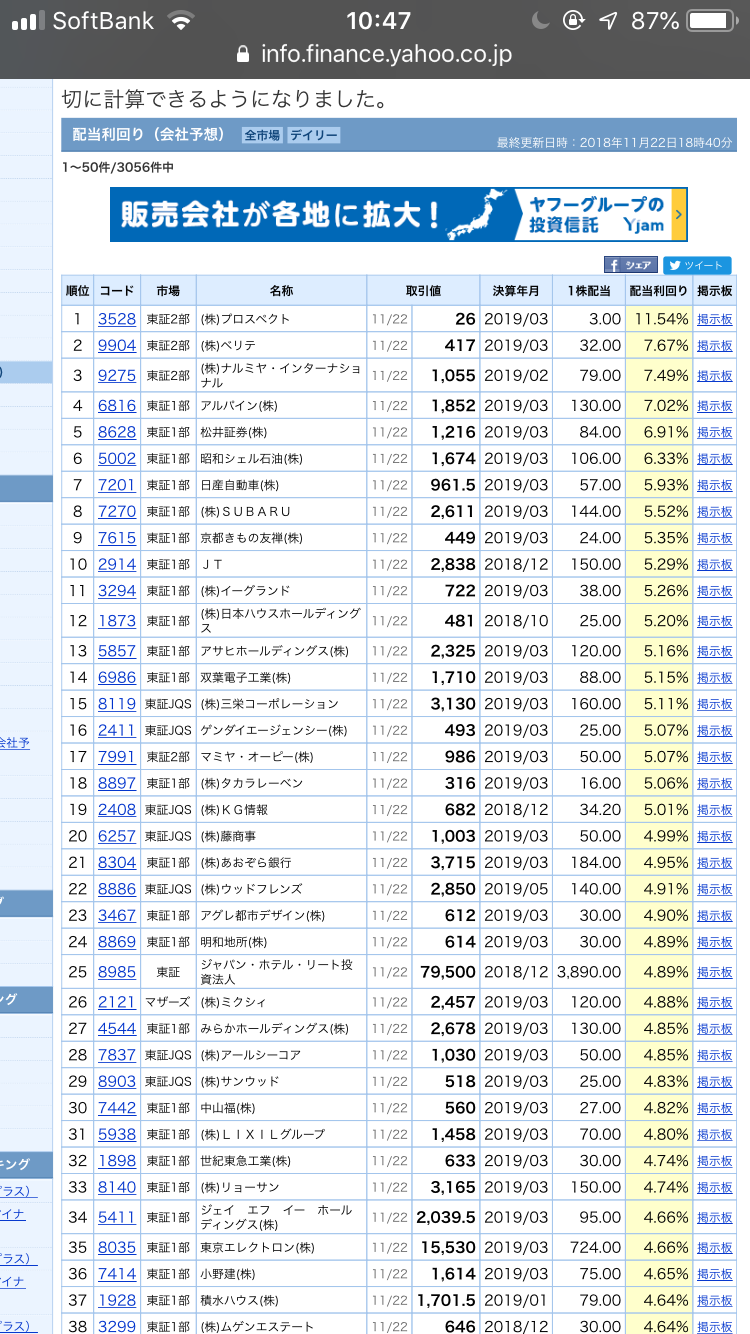
Task: Click the 11.54% dividend yield cell
Action: pos(659,319)
